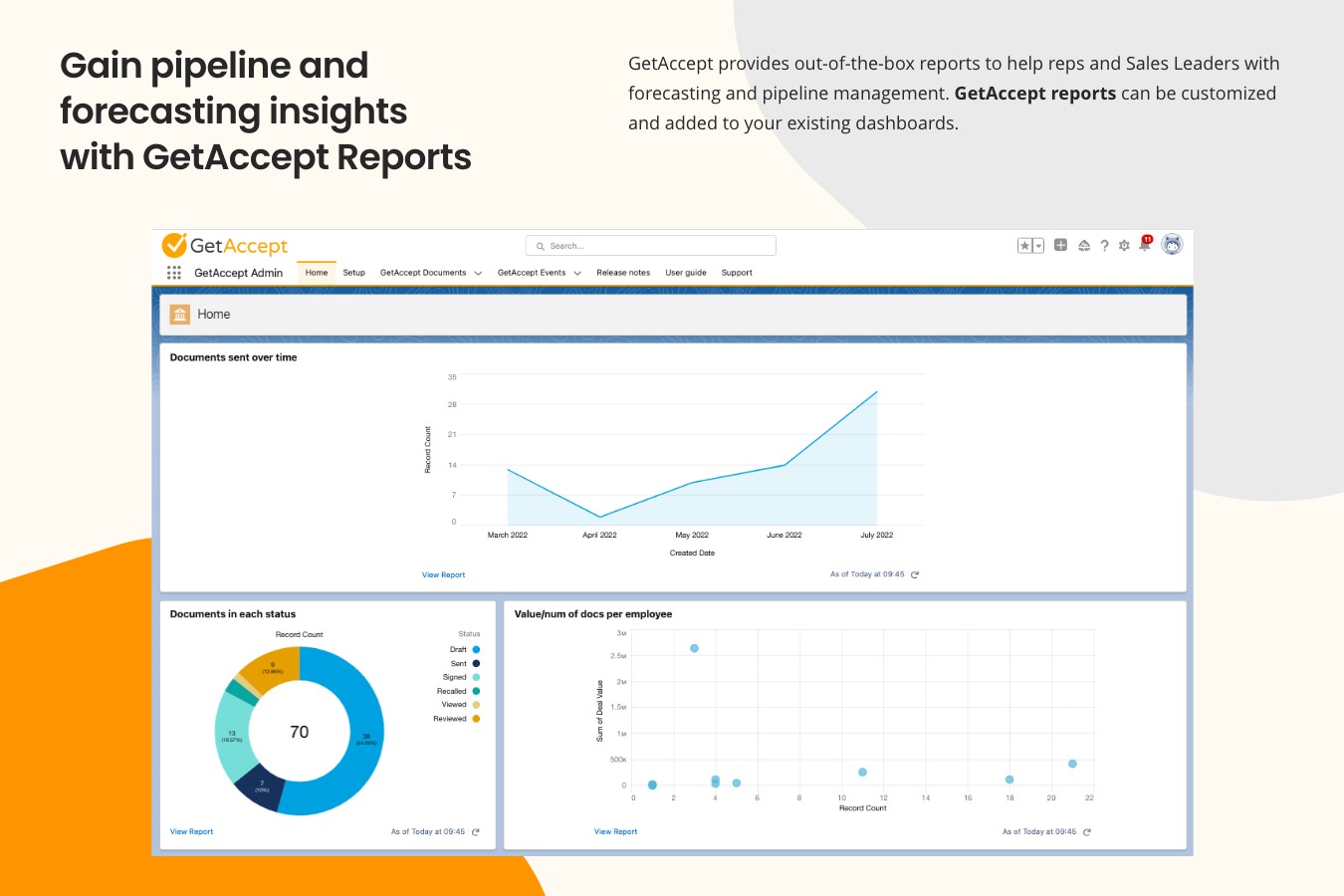Refresh the Documents sent over time chart

pos(915,574)
